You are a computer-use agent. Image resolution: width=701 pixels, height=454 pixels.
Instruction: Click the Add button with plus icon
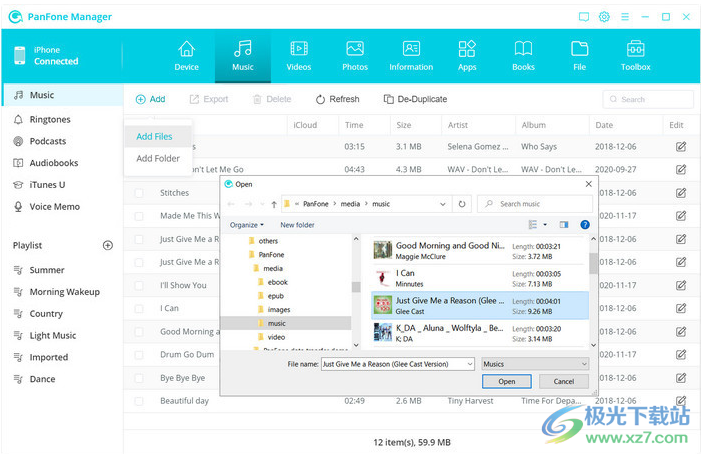point(150,99)
